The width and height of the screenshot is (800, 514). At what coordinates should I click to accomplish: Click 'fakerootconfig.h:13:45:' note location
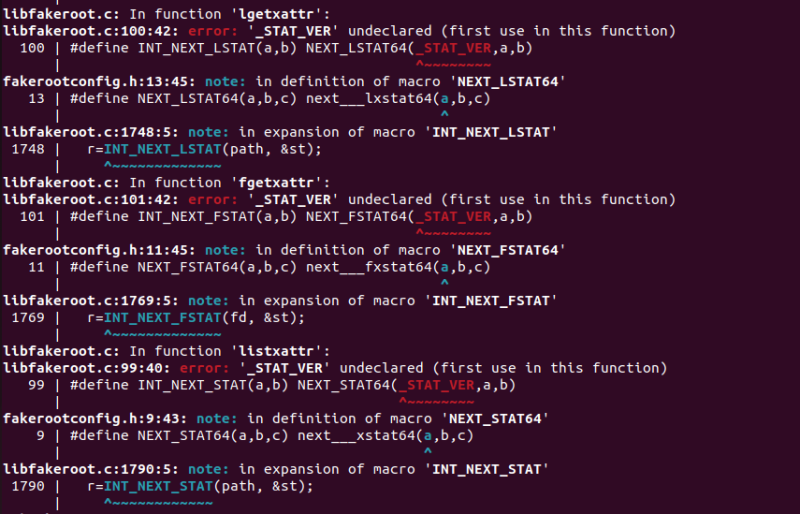99,82
